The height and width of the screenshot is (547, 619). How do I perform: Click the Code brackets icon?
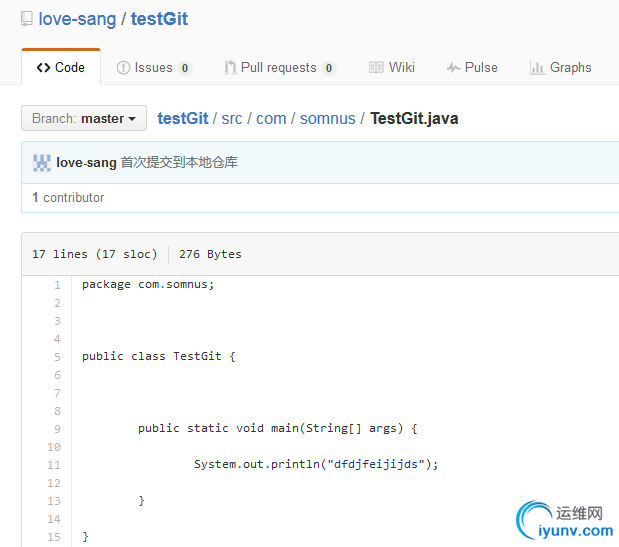(x=43, y=67)
